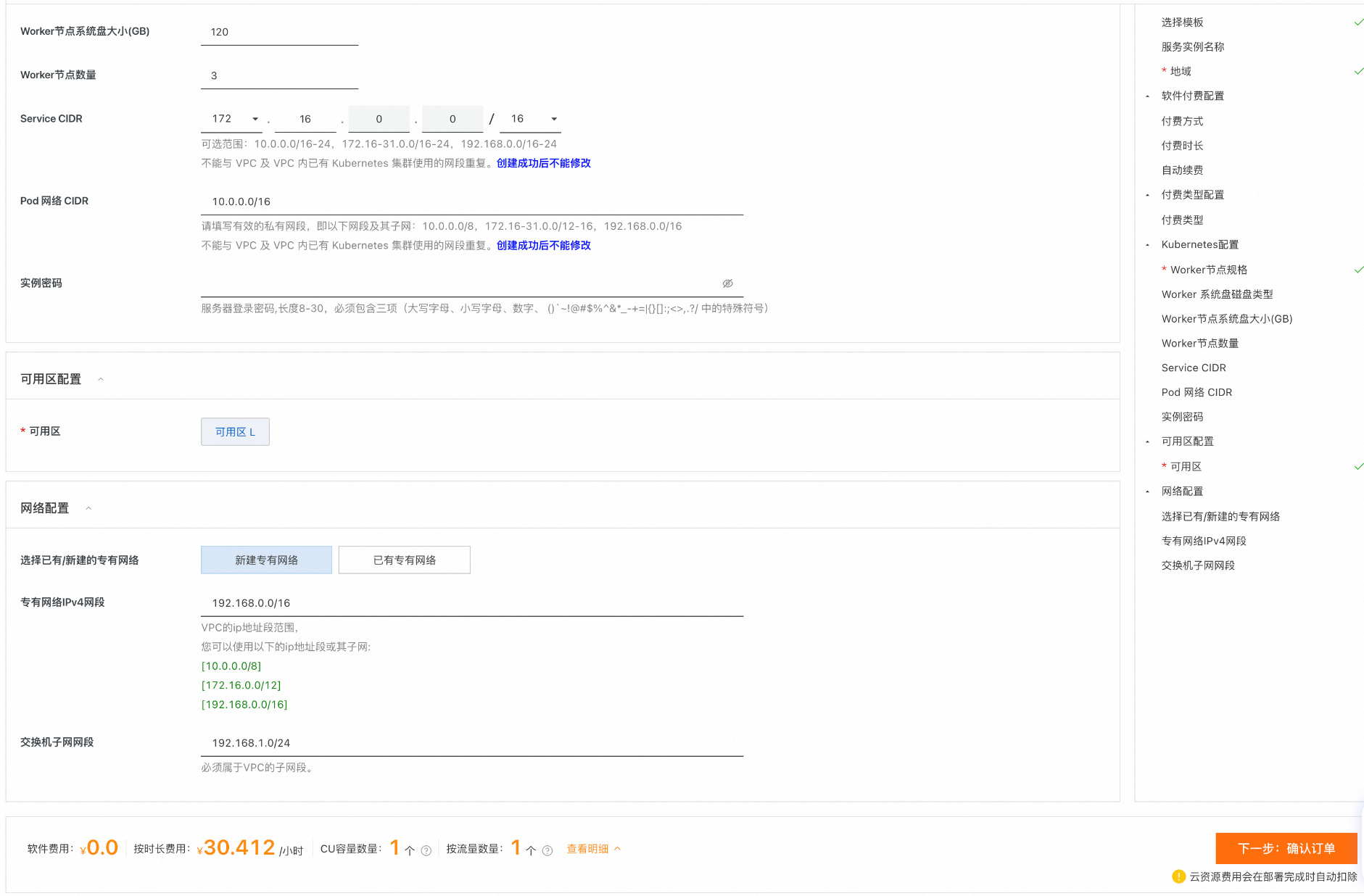Collapse 网络配置 sidebar group arrow

(1147, 491)
